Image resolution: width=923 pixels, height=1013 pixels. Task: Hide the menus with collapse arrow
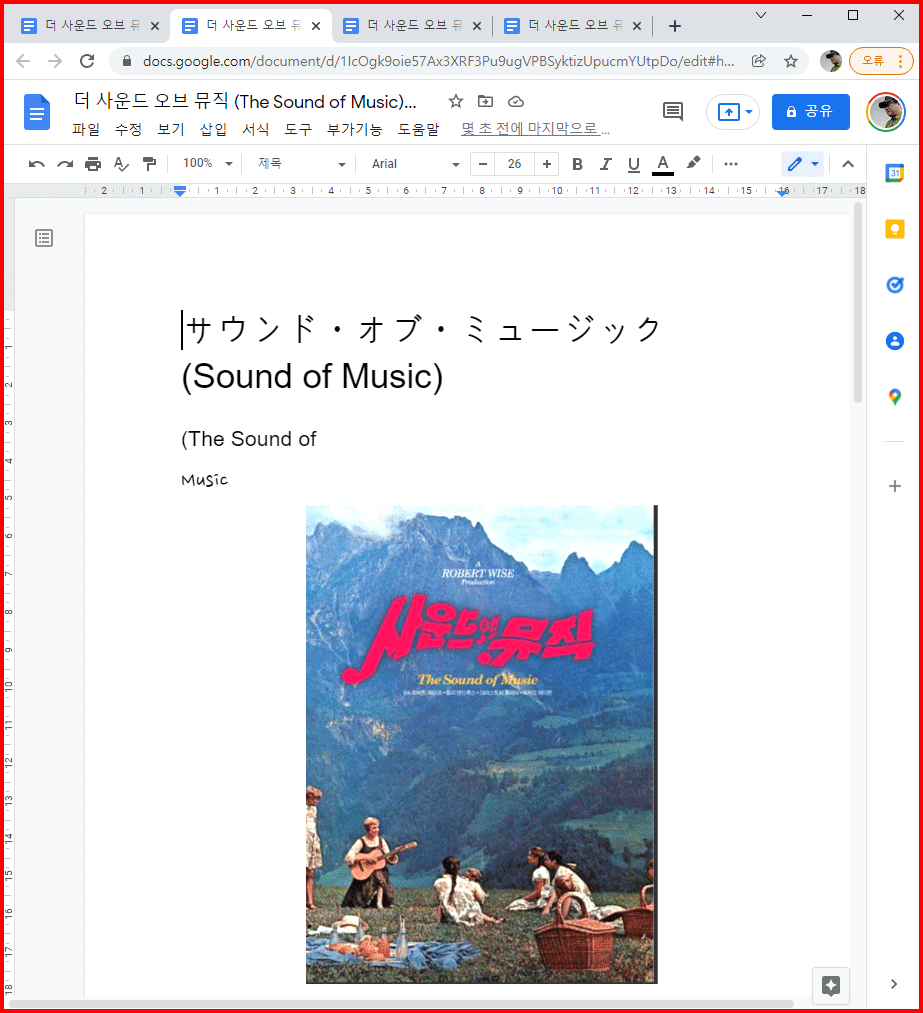pyautogui.click(x=848, y=164)
